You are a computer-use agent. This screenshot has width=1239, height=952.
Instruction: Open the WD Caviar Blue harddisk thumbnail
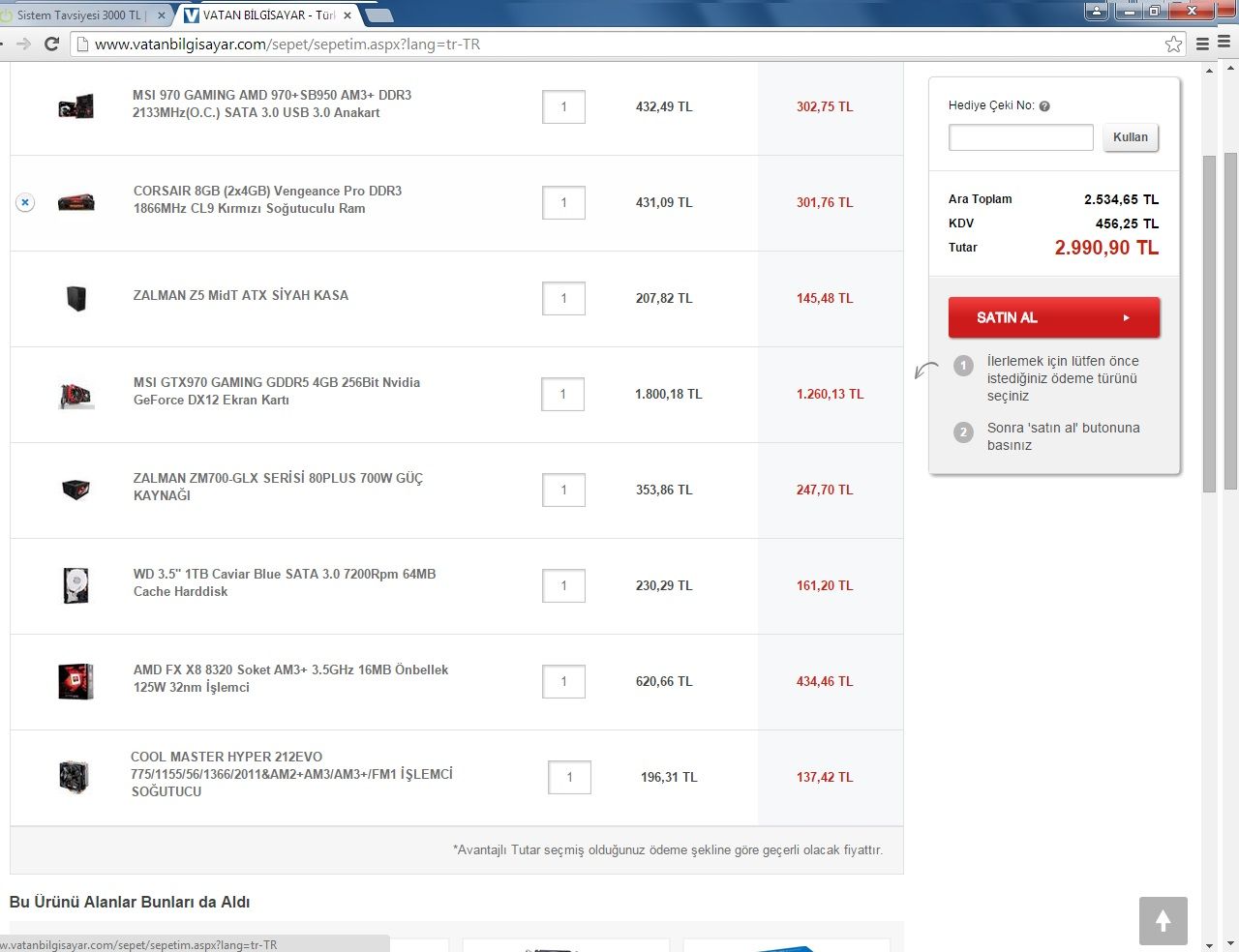point(76,585)
